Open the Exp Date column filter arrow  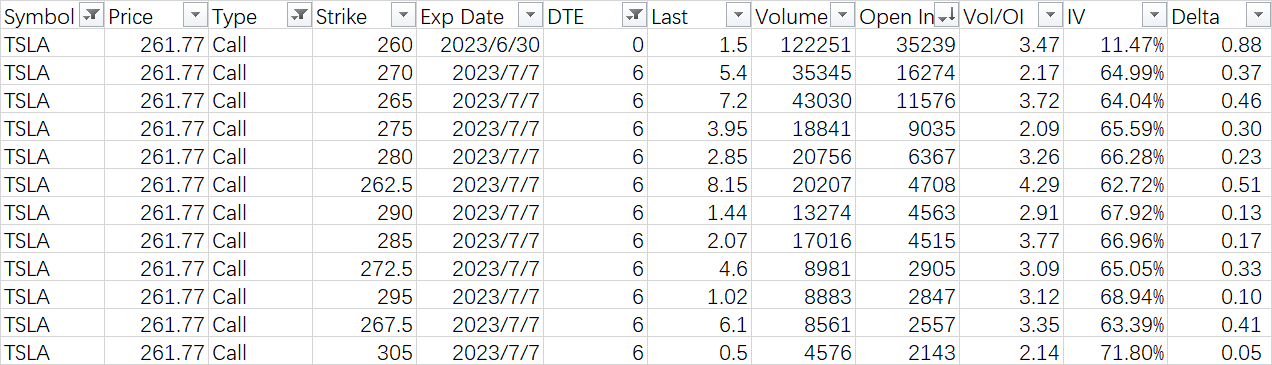[531, 16]
